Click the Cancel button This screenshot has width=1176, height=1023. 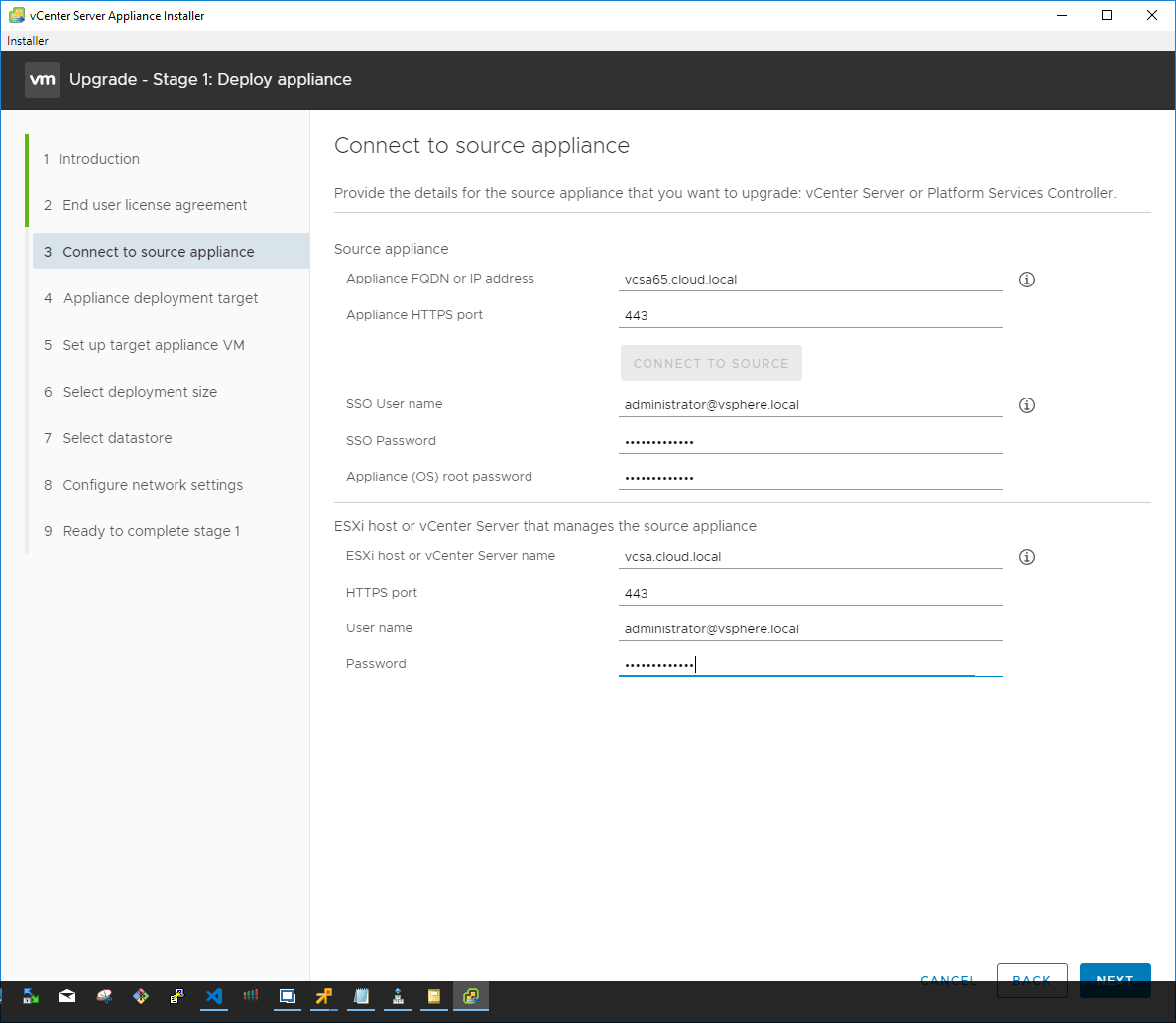click(x=948, y=979)
